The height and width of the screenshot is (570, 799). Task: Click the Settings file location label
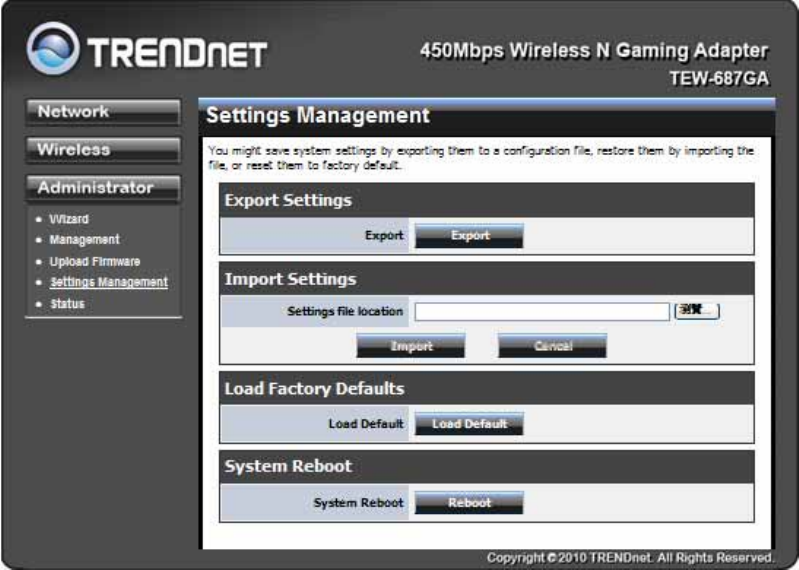345,311
